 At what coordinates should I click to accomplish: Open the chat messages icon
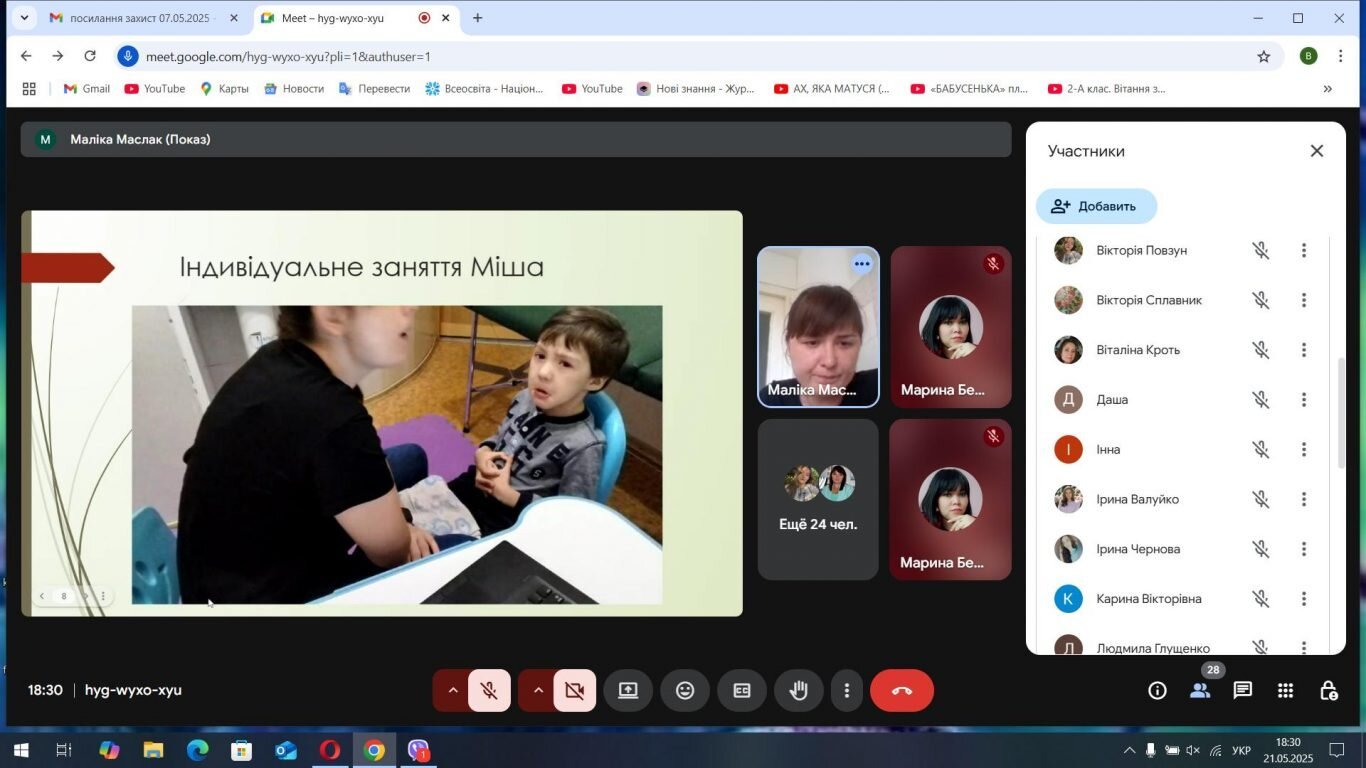[1243, 690]
